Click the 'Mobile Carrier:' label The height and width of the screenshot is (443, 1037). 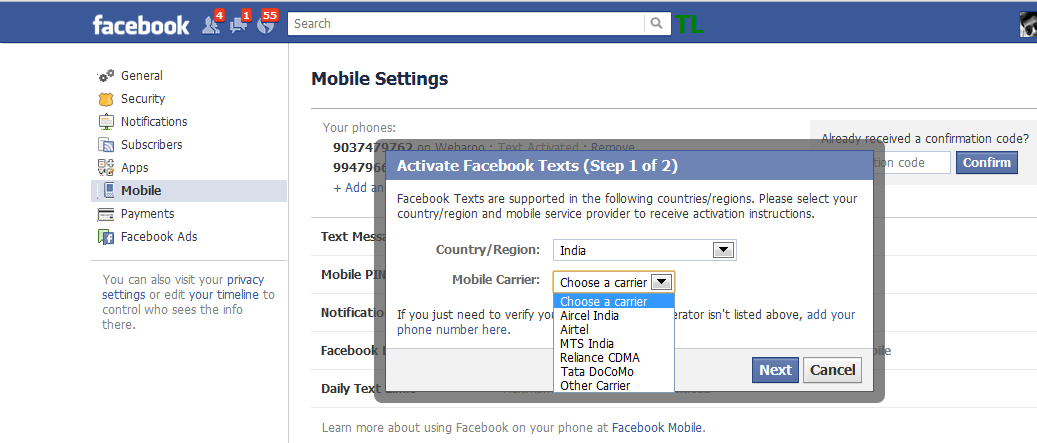tap(496, 279)
